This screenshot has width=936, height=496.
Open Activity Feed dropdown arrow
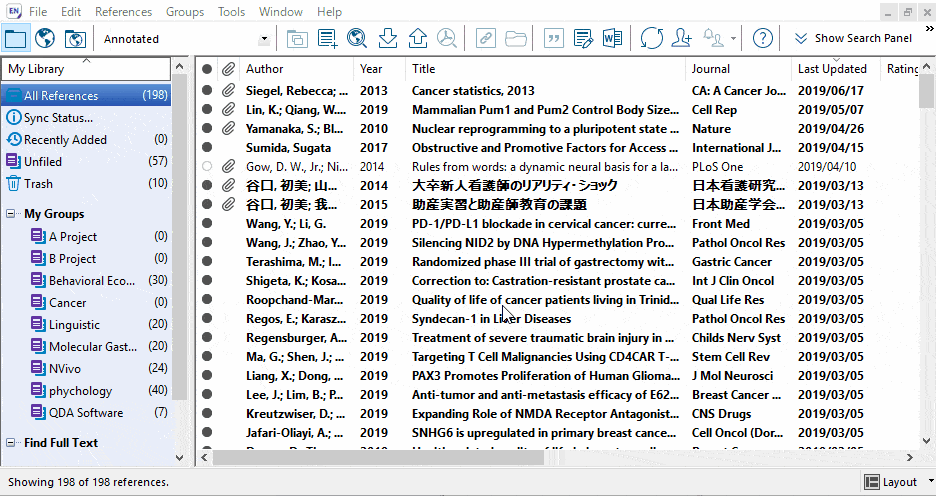click(733, 39)
